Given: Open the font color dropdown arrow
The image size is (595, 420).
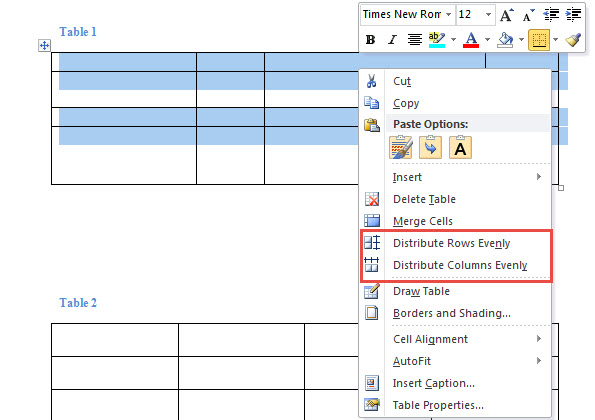Looking at the screenshot, I should (487, 39).
